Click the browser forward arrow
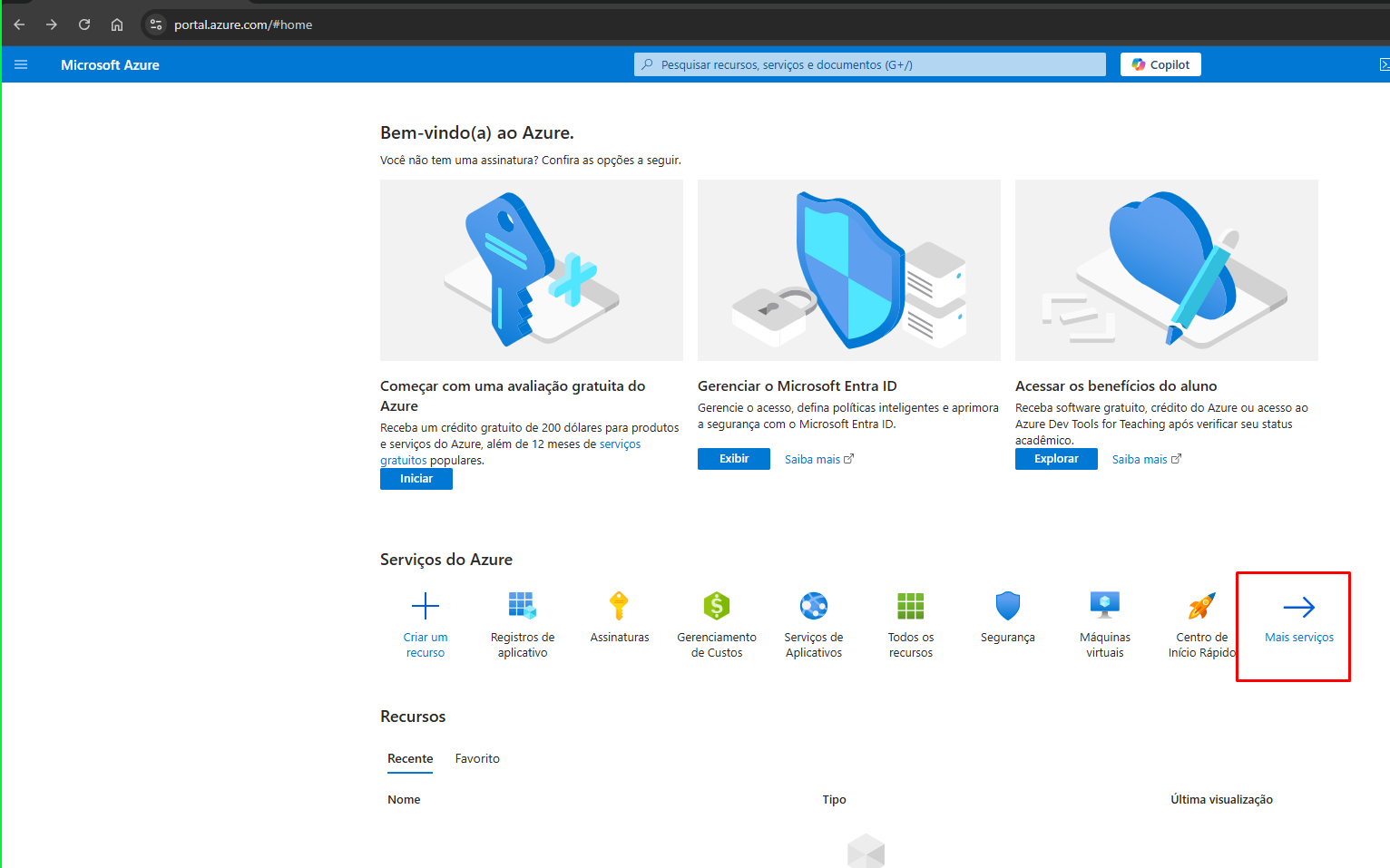Viewport: 1390px width, 868px height. 52,24
